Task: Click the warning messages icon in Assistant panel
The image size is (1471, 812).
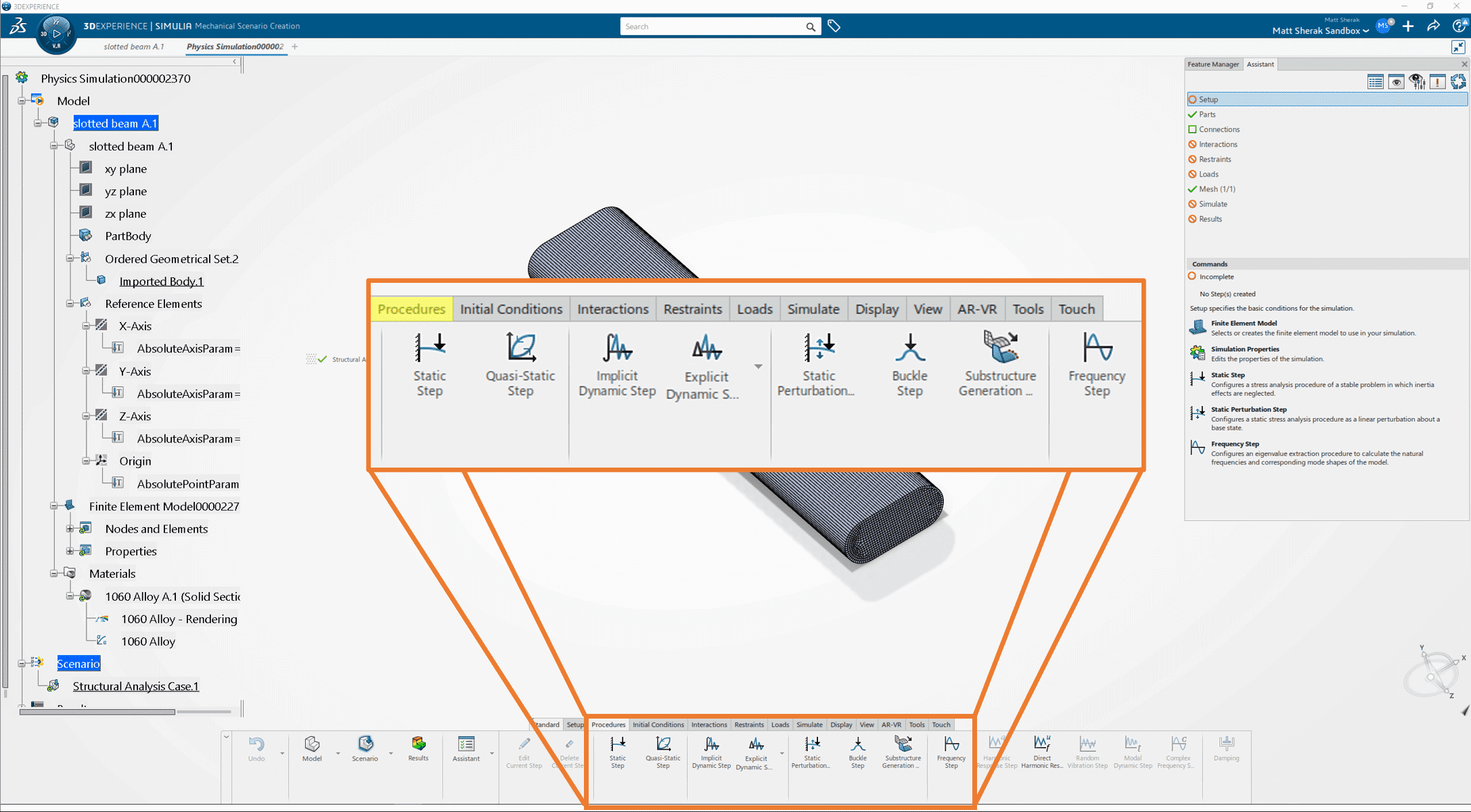Action: coord(1438,82)
